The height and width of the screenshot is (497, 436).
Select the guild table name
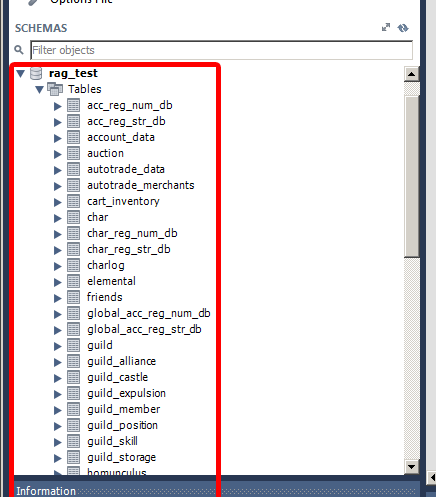click(x=100, y=345)
